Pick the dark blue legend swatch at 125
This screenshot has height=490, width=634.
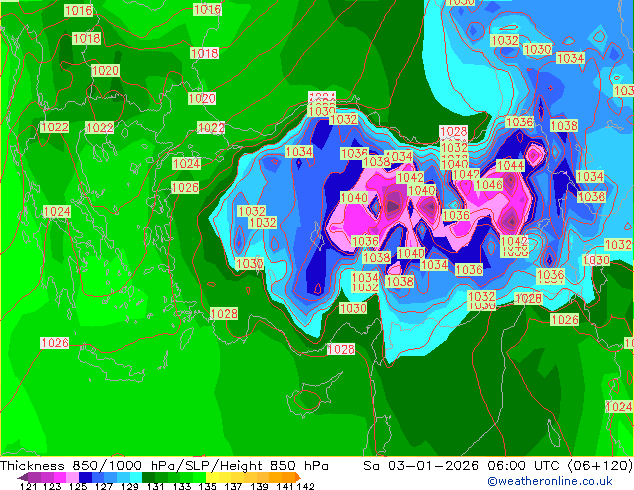[85, 477]
